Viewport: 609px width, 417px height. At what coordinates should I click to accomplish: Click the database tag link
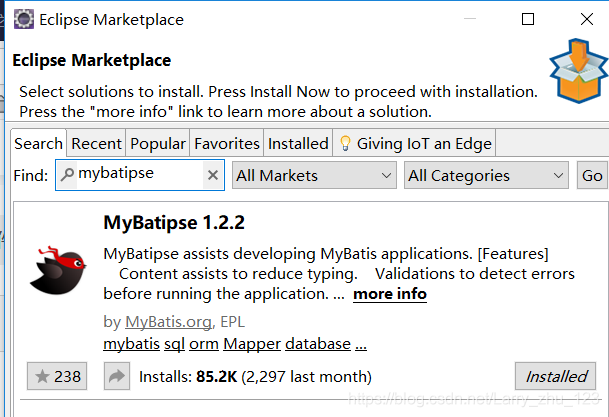(318, 344)
